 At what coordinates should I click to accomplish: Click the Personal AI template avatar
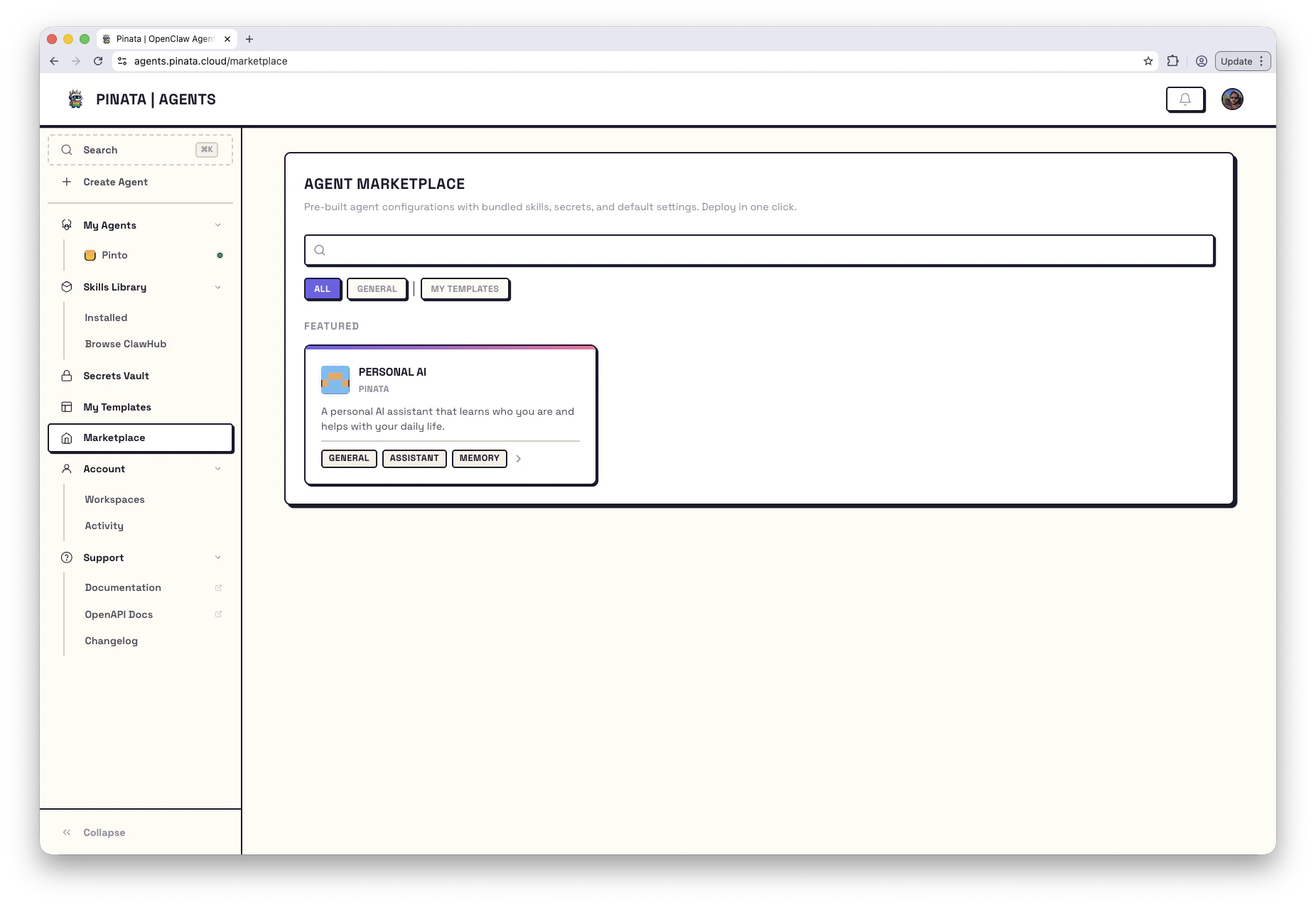(x=335, y=380)
